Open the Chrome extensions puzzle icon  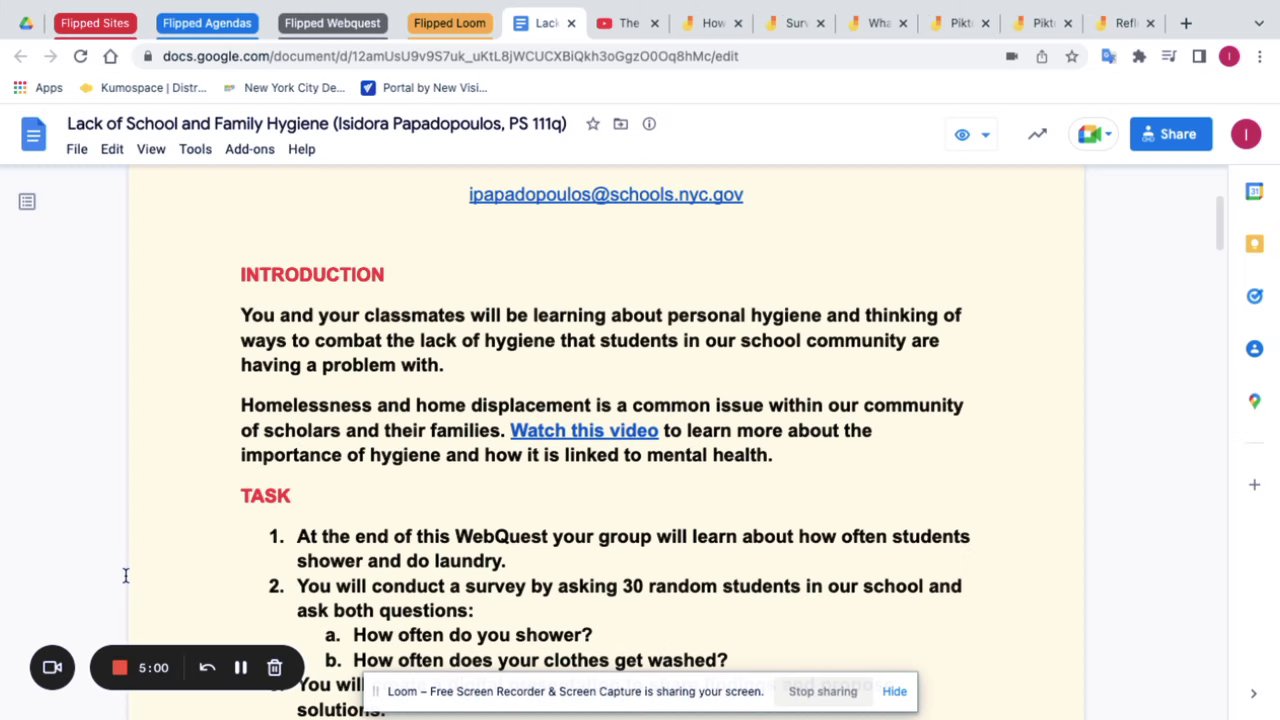1139,57
